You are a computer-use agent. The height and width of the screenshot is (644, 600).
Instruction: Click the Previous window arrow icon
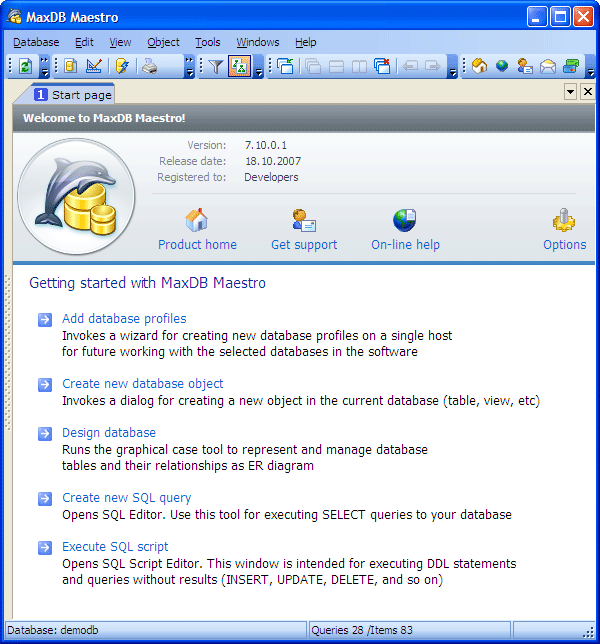click(x=410, y=66)
